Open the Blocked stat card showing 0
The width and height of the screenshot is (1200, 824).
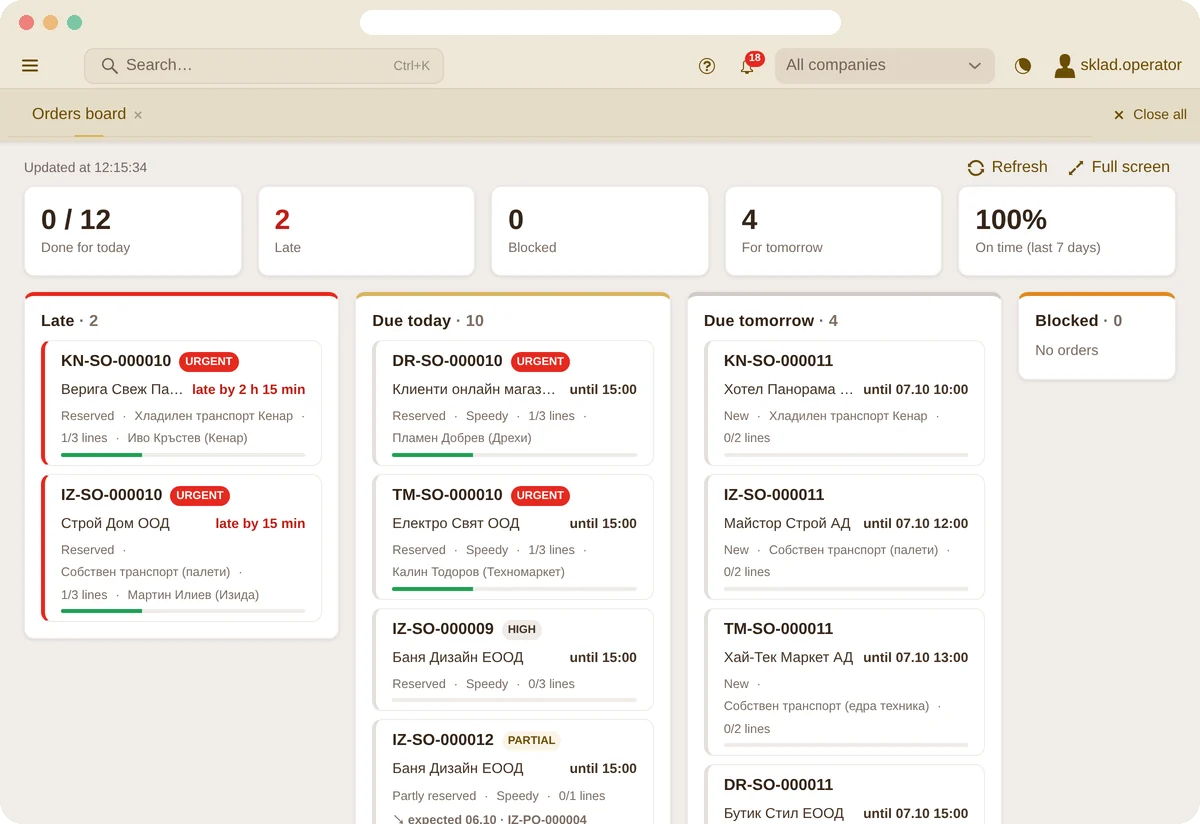(600, 231)
